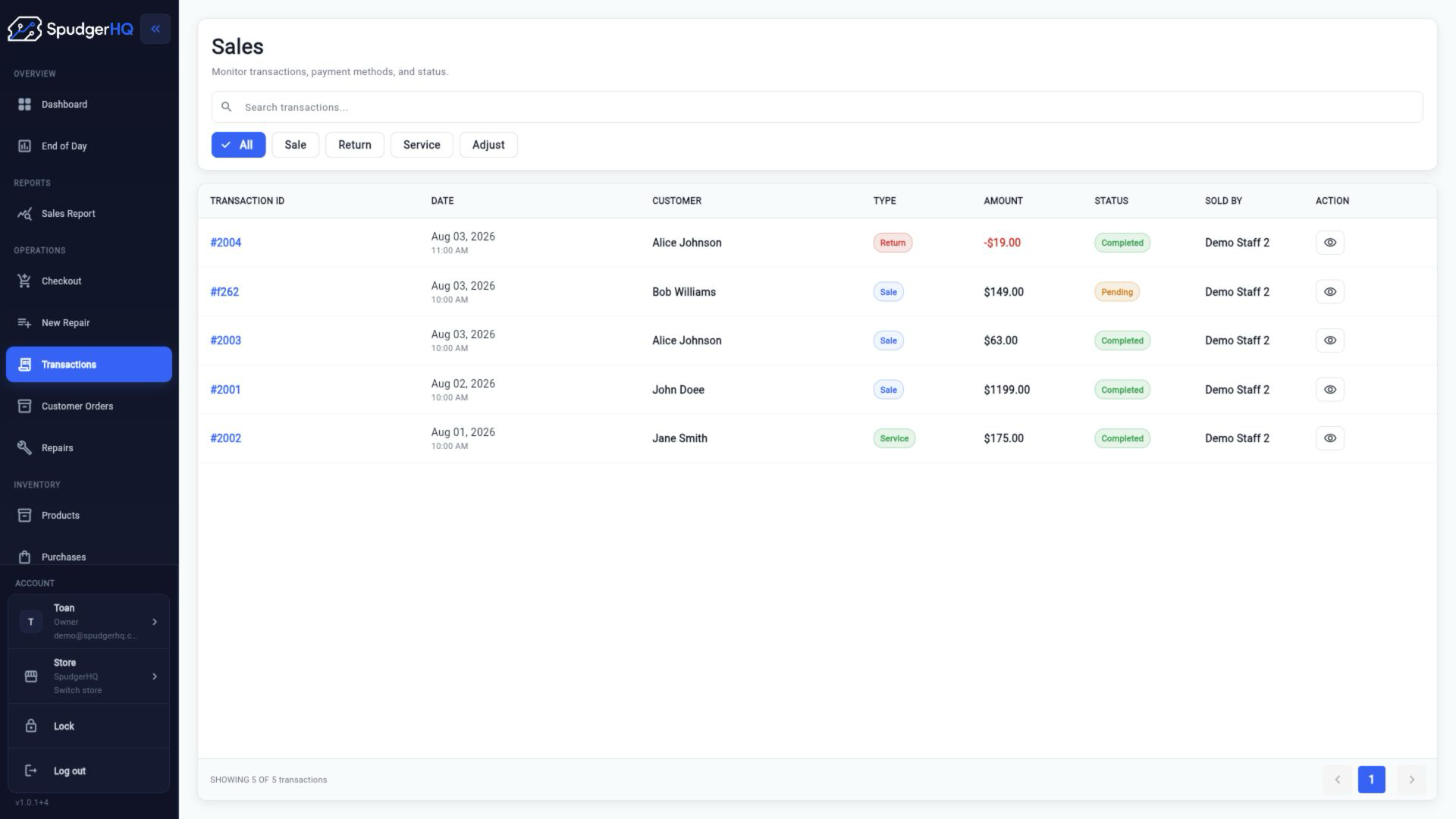Open transaction link #2003

click(x=225, y=340)
